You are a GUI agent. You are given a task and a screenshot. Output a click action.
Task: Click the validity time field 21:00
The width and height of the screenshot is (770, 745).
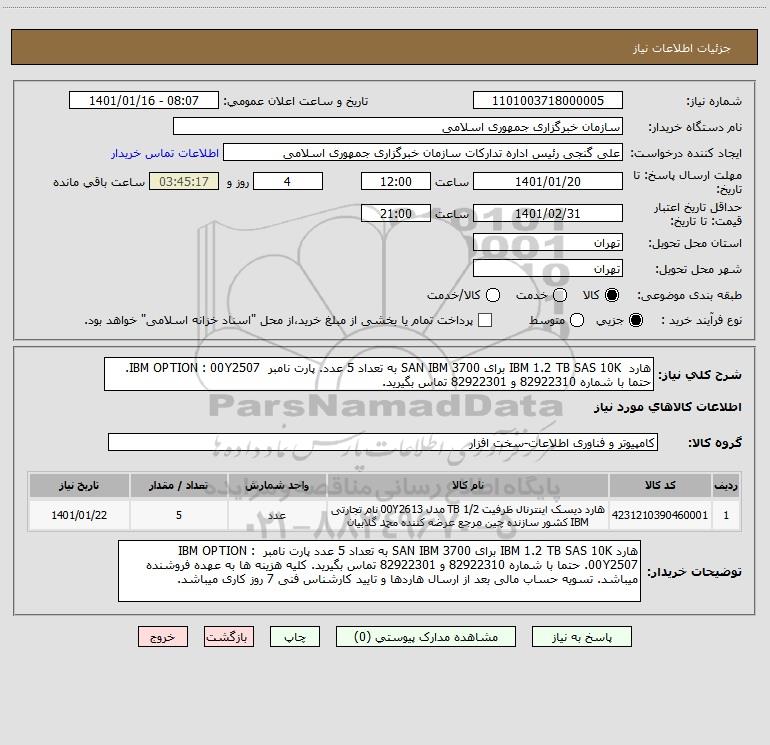(x=396, y=214)
